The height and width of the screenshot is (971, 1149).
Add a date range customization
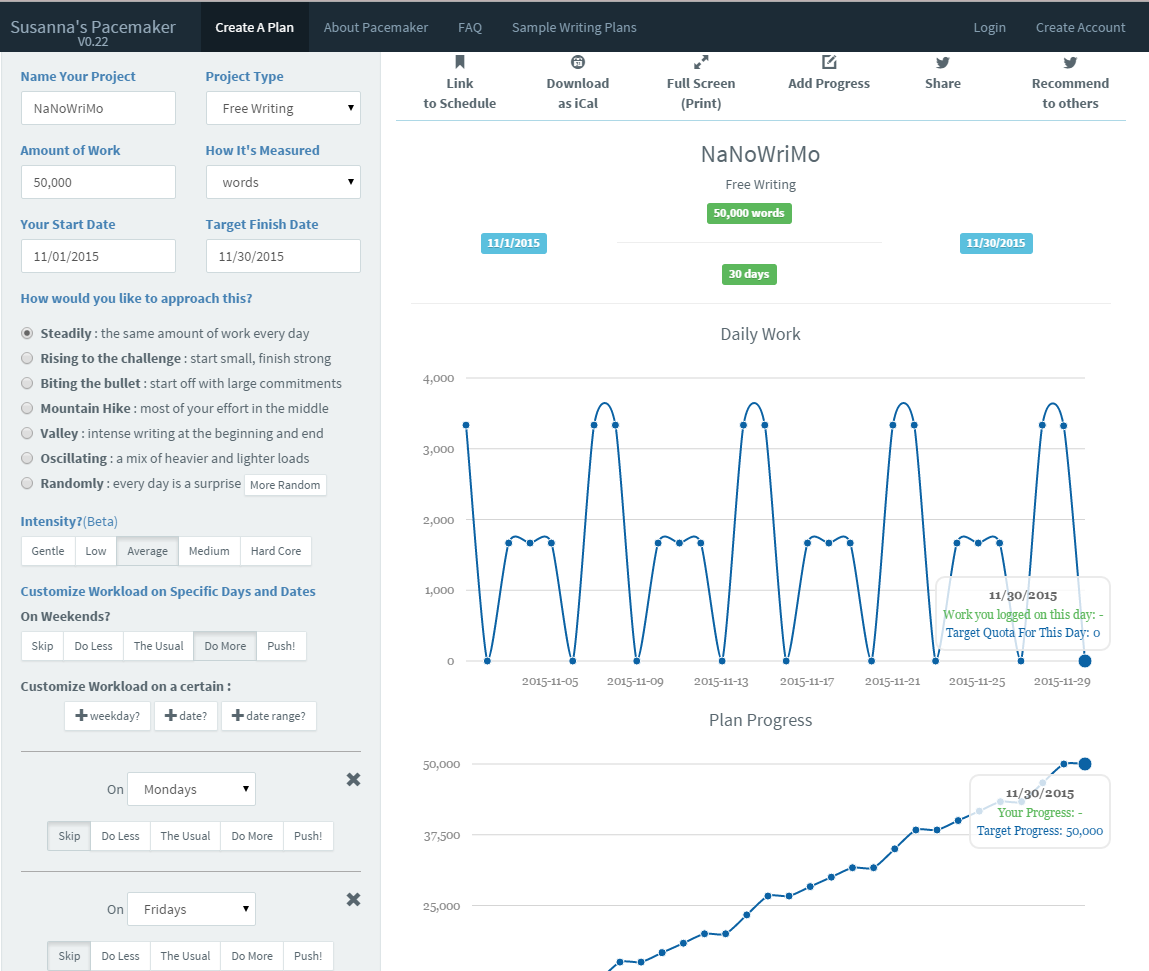[269, 716]
